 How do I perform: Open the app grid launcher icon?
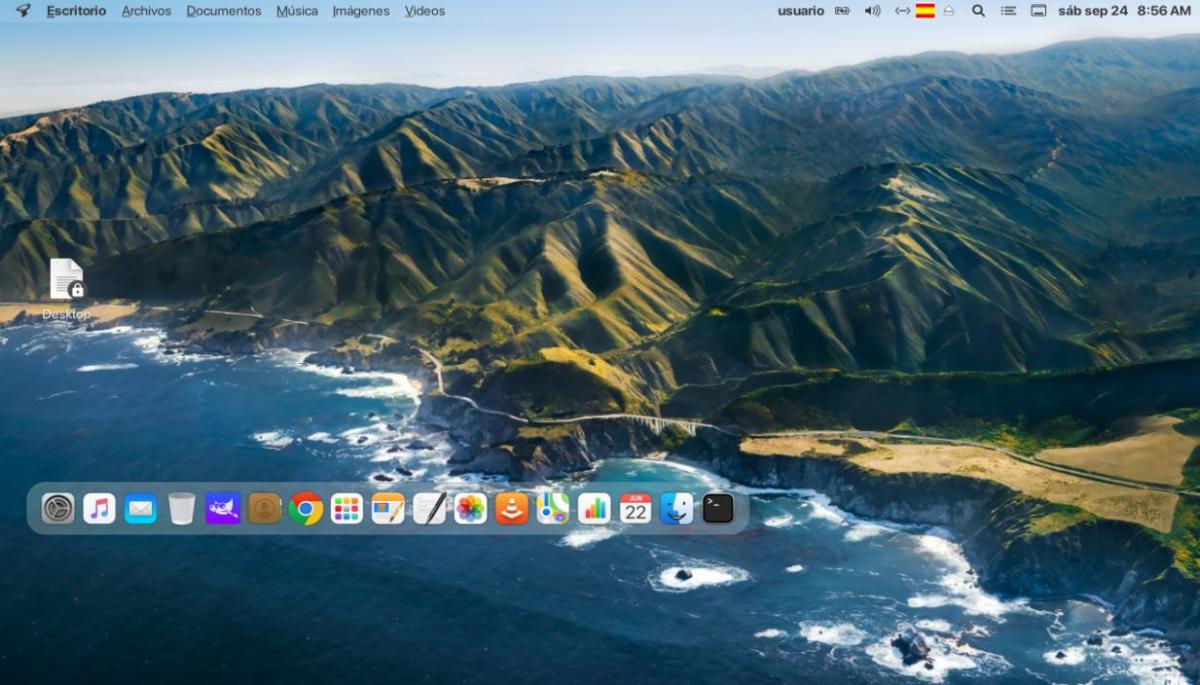click(x=346, y=509)
